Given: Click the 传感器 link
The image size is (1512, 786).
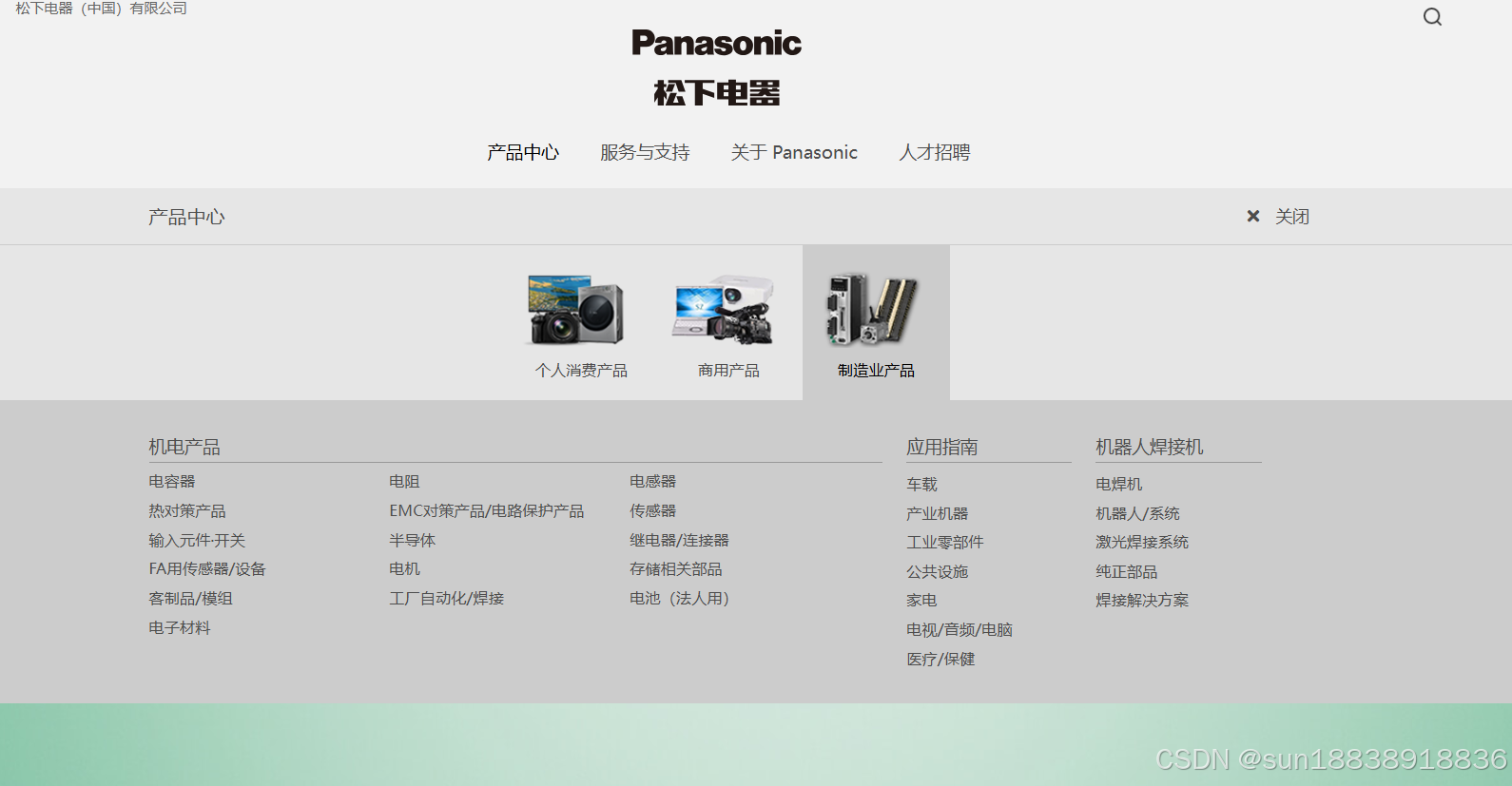Looking at the screenshot, I should coord(653,511).
